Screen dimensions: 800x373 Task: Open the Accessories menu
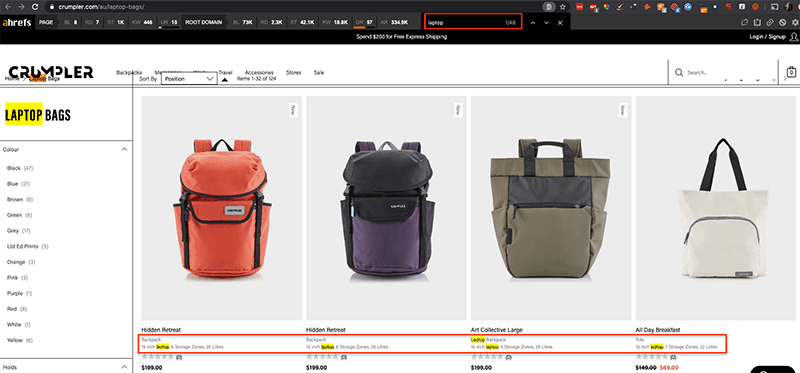(x=259, y=72)
